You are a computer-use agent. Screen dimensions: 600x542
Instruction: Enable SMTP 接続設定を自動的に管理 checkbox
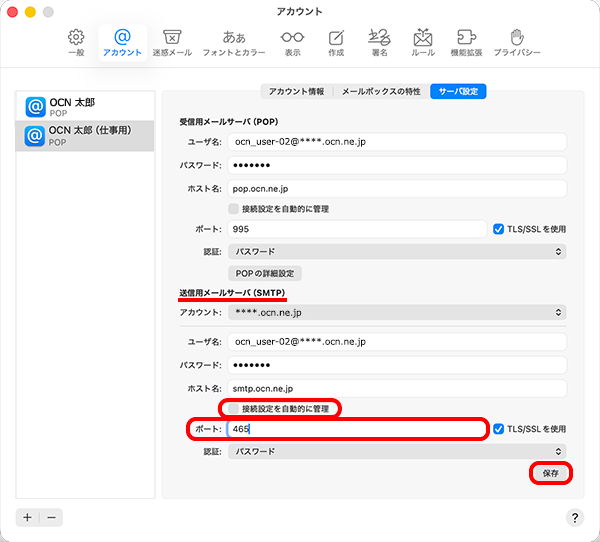coord(235,408)
